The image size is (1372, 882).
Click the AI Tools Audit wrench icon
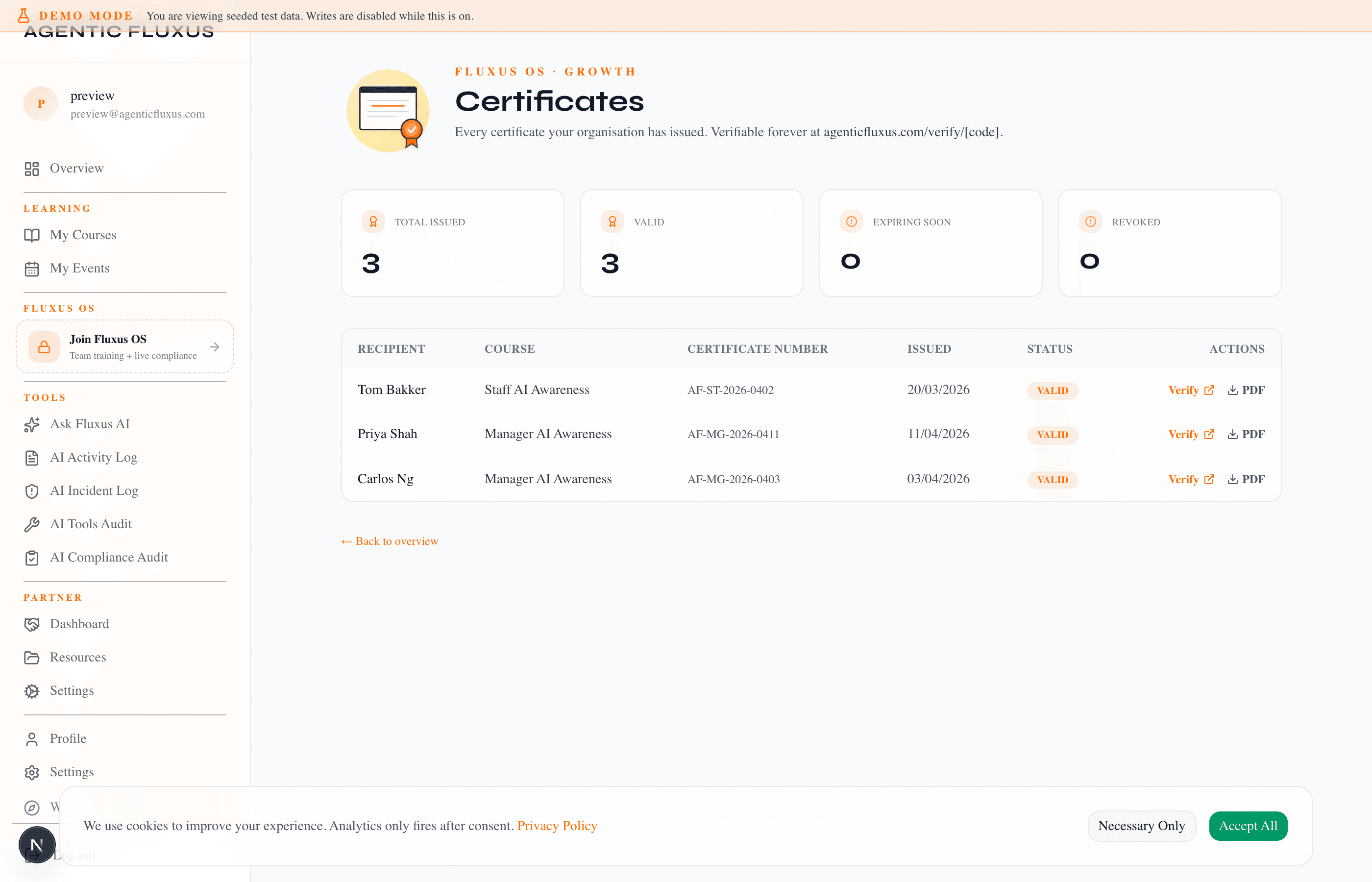tap(32, 523)
